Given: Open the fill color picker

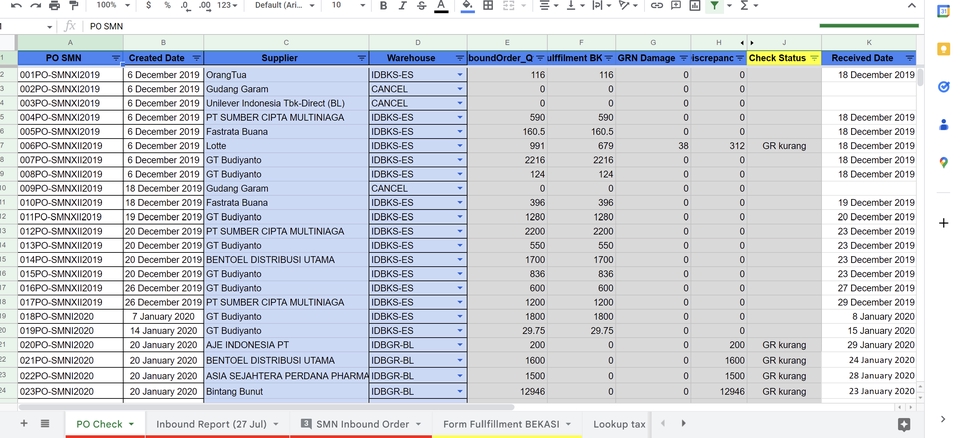Looking at the screenshot, I should pos(468,6).
